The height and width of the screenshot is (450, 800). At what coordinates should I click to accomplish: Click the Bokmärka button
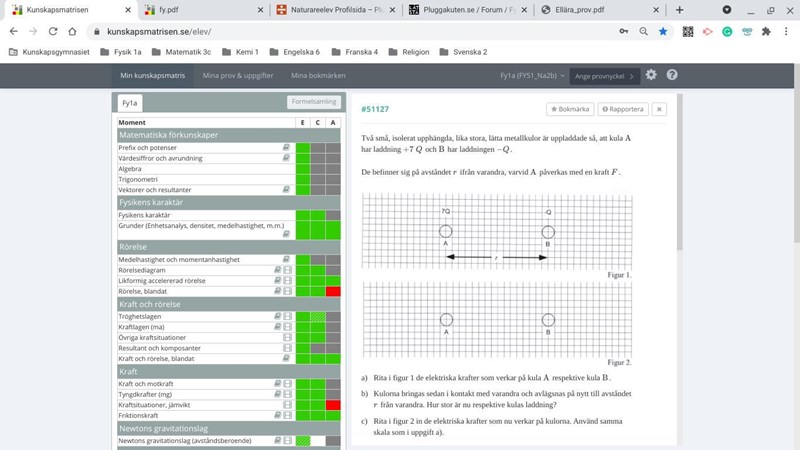click(x=570, y=109)
